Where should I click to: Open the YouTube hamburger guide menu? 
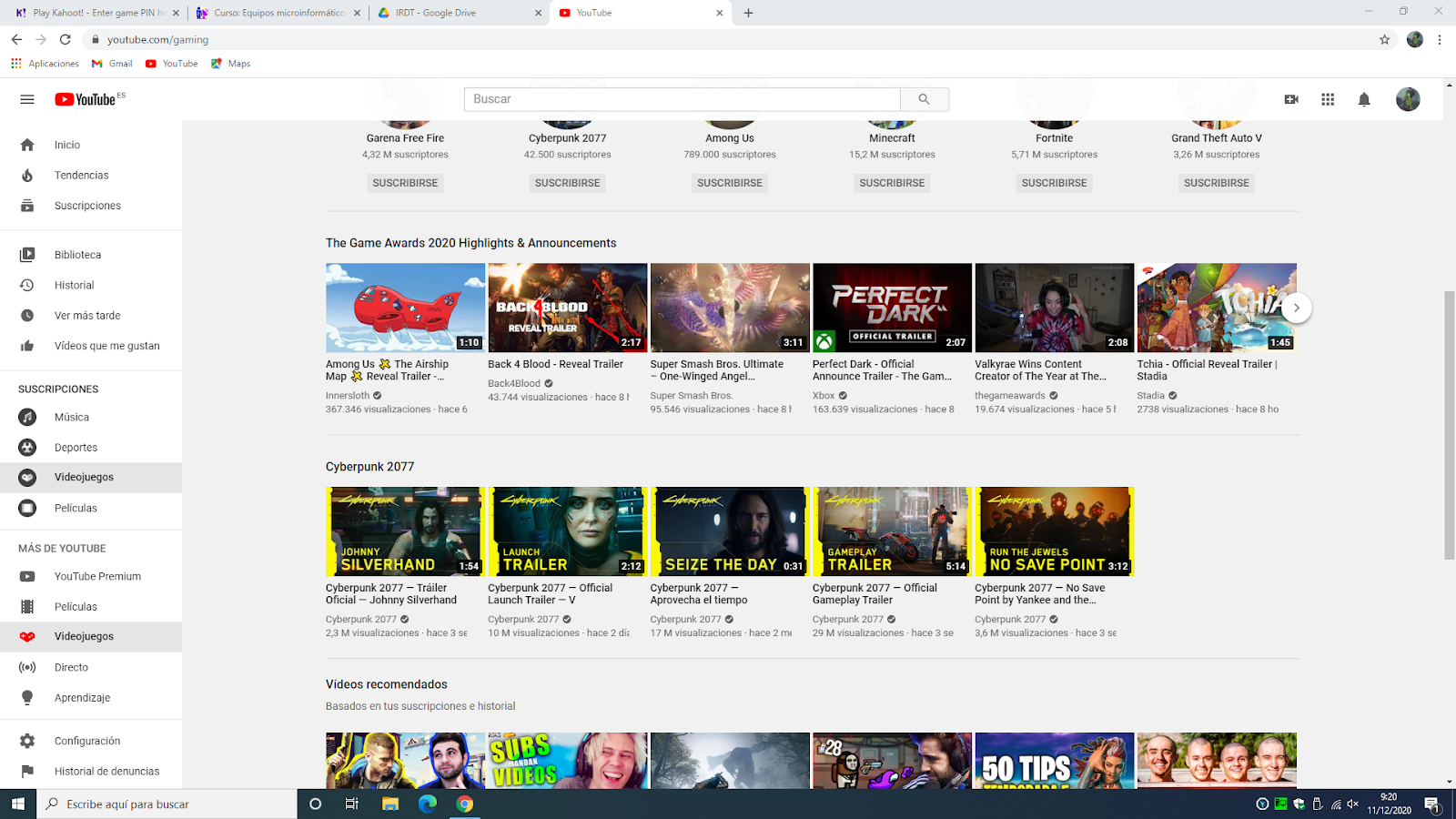(x=27, y=99)
